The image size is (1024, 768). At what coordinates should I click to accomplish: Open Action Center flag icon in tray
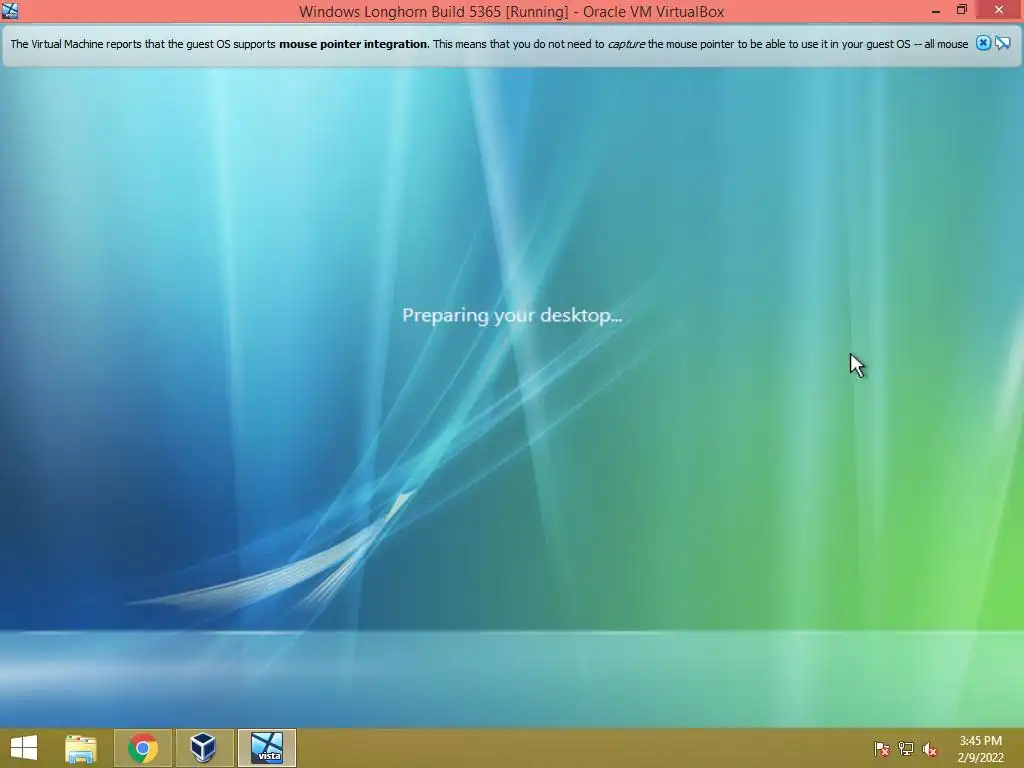coord(882,748)
